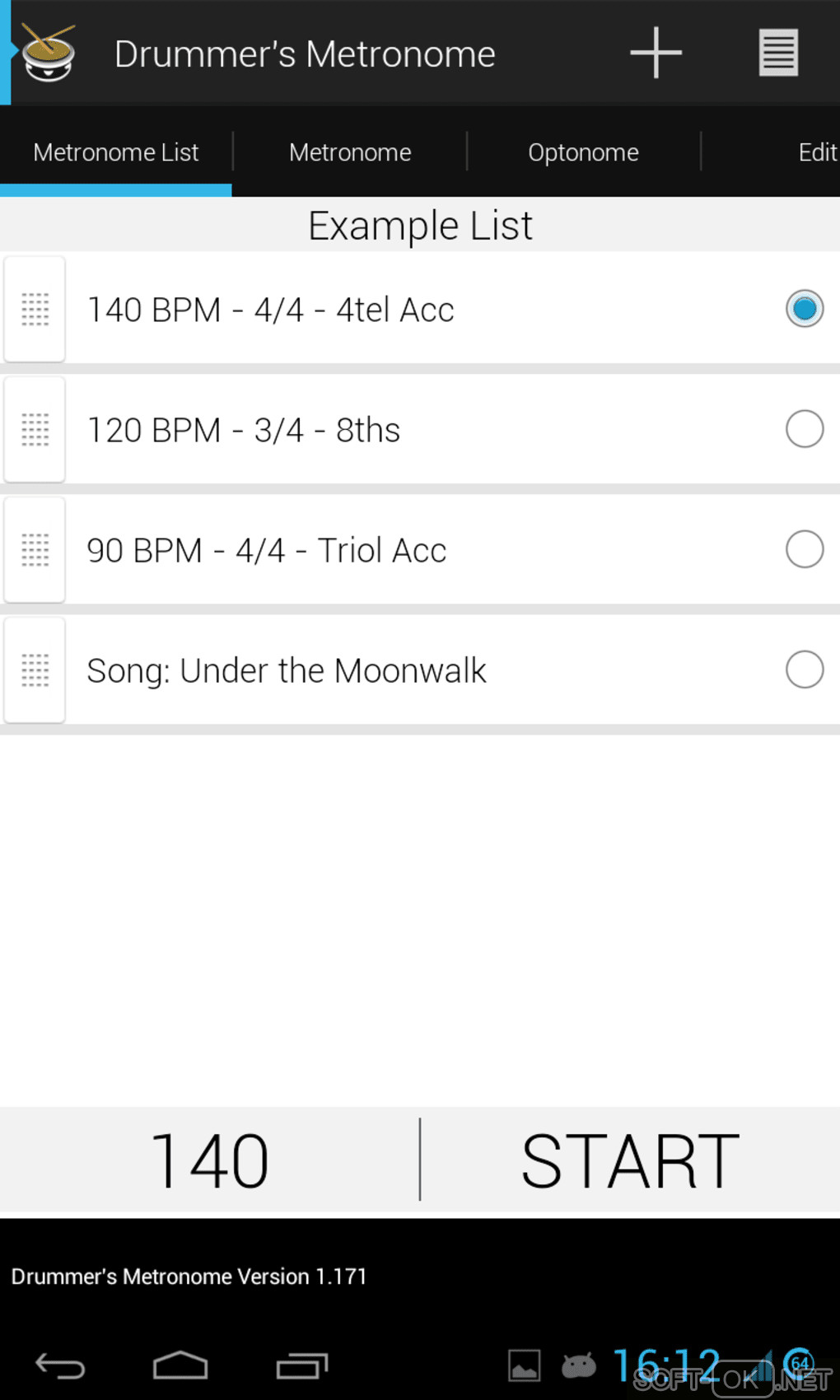
Task: Select the 140 BPM 4/4 radio button
Action: (804, 309)
